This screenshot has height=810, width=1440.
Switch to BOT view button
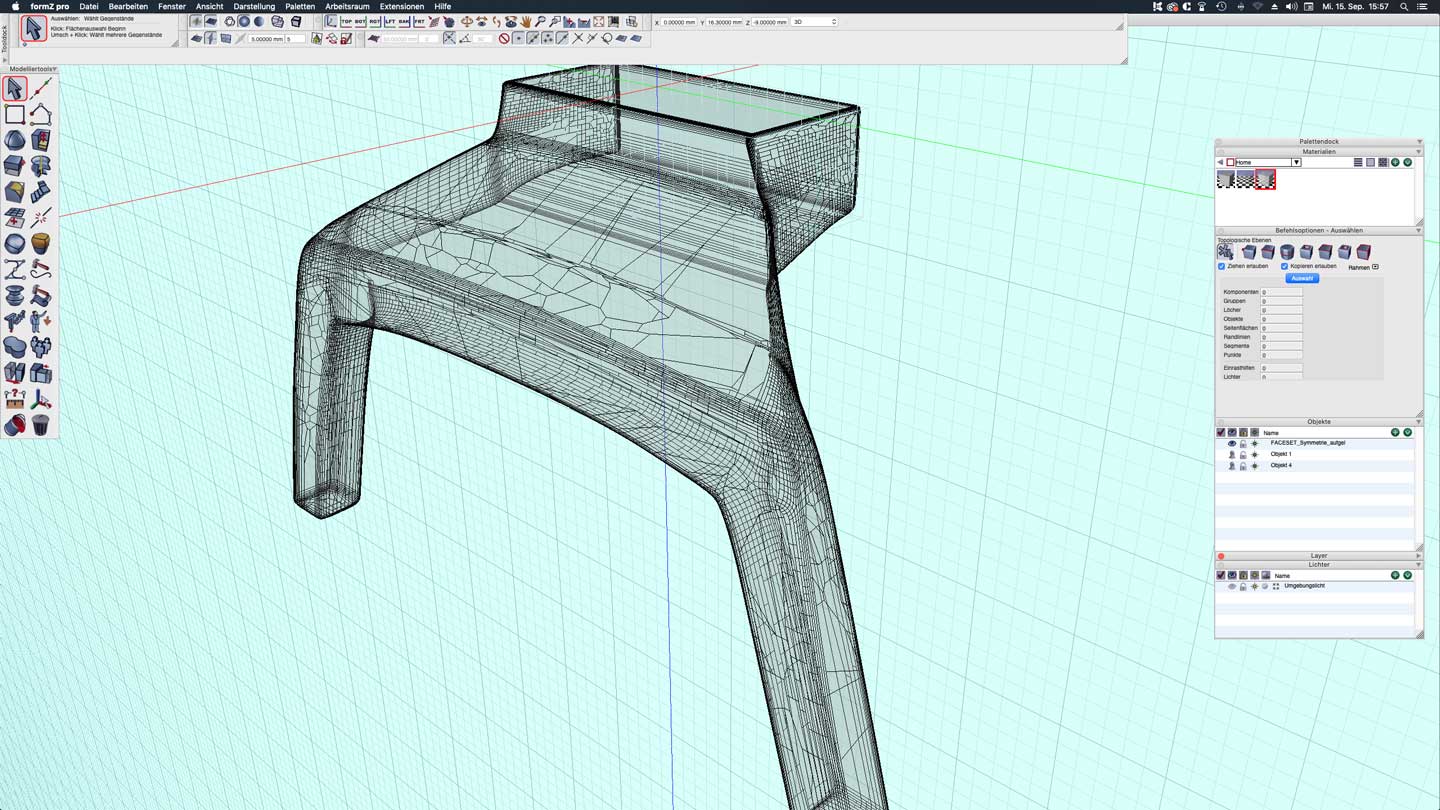coord(360,21)
